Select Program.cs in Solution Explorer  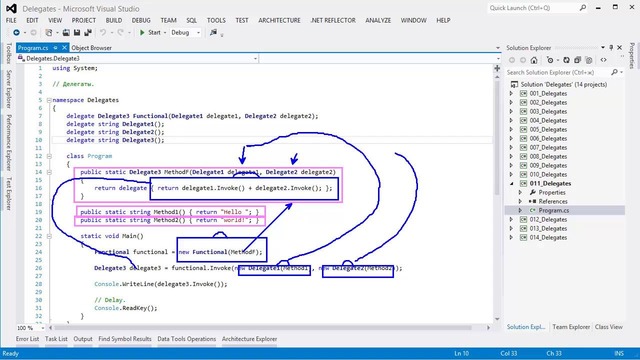(553, 210)
